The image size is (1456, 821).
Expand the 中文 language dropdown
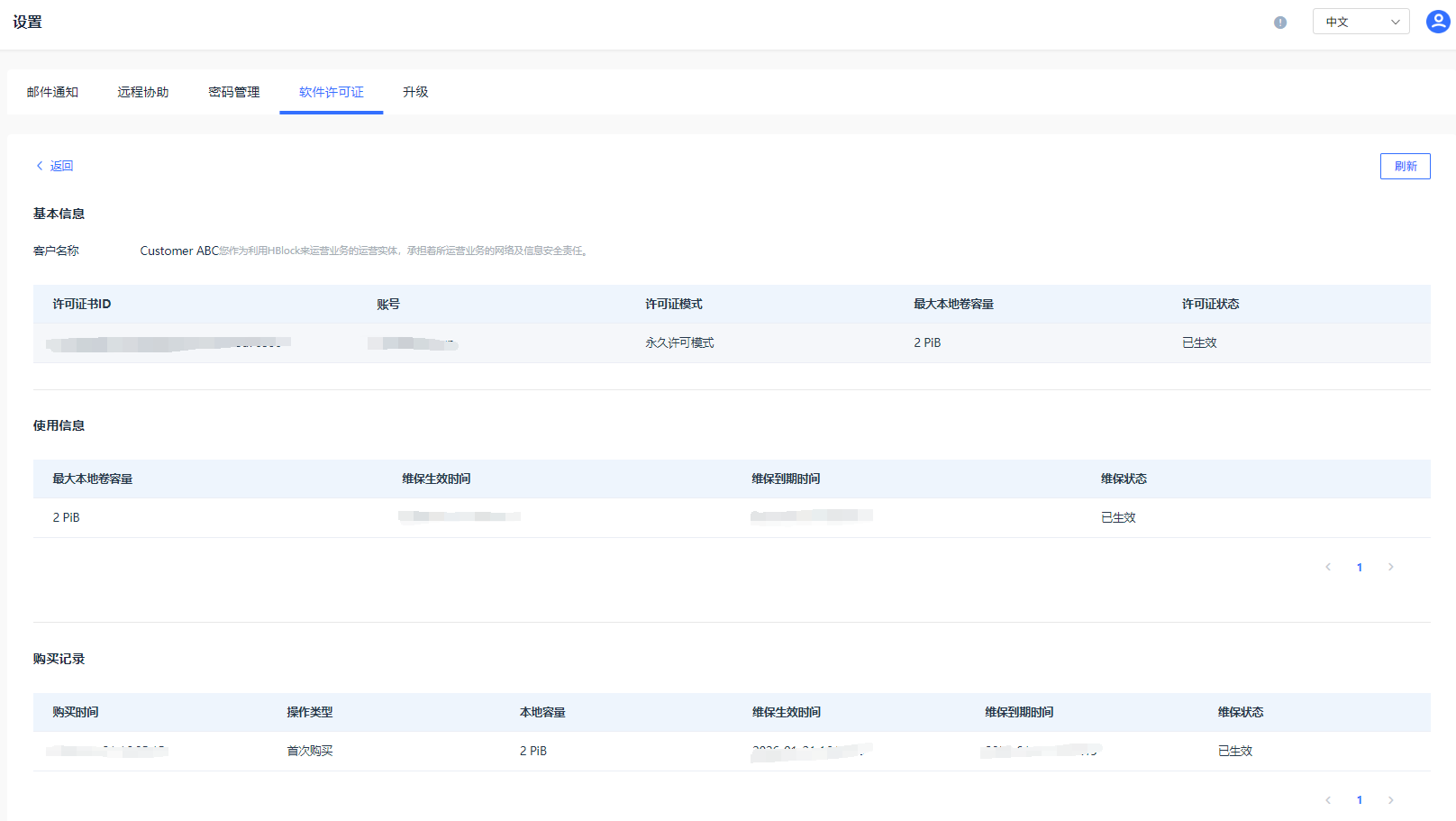(1360, 22)
